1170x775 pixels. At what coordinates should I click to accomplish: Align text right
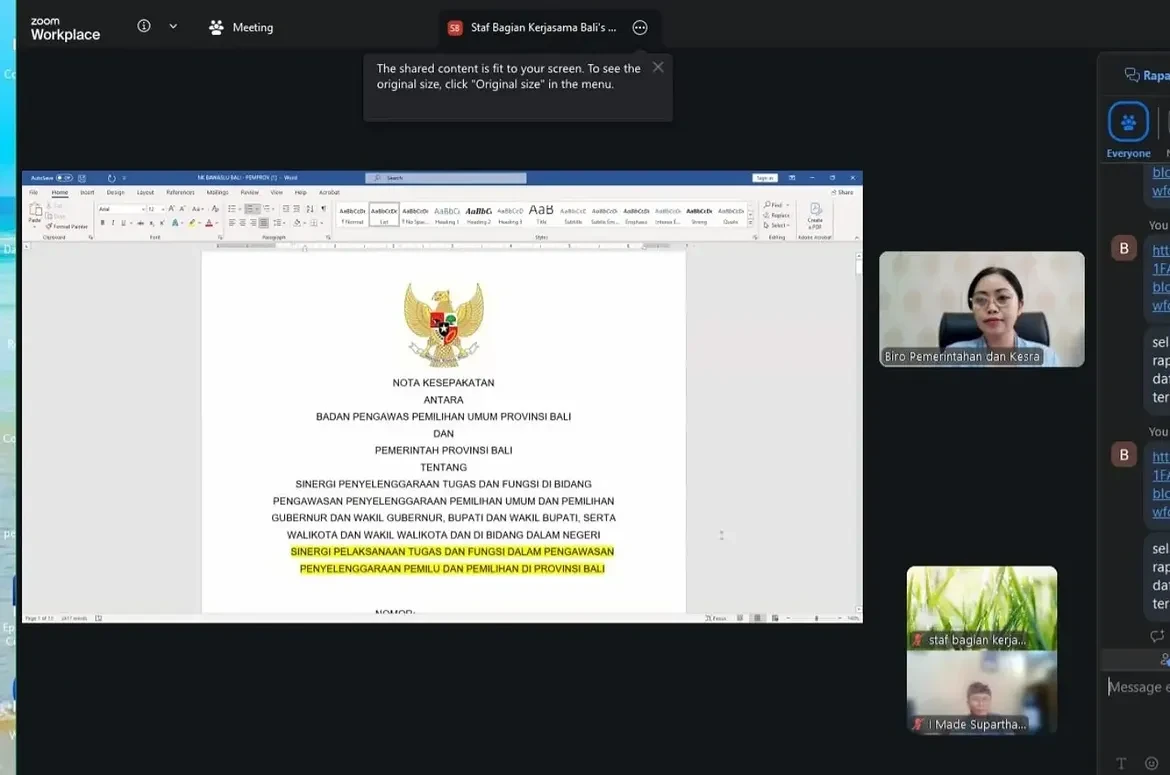pos(253,223)
